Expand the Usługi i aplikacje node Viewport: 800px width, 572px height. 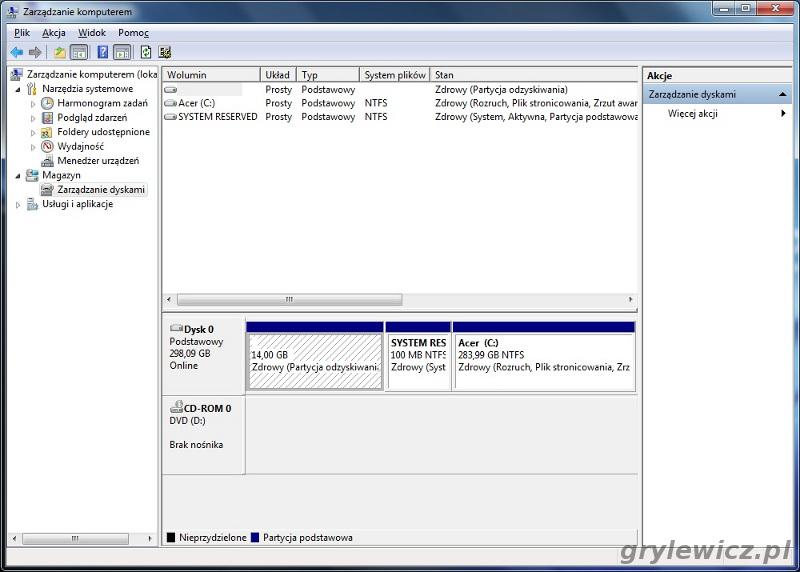point(18,204)
